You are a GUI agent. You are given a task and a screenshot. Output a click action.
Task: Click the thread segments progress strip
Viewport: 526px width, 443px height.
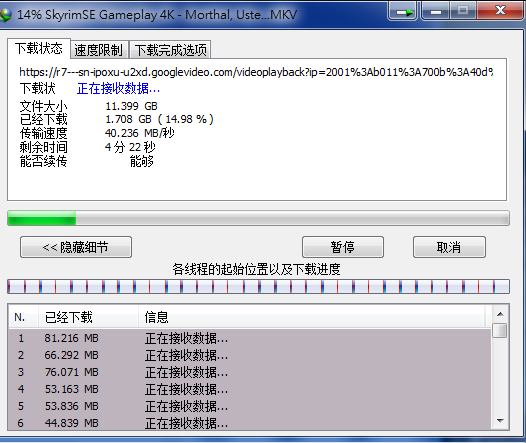[258, 287]
